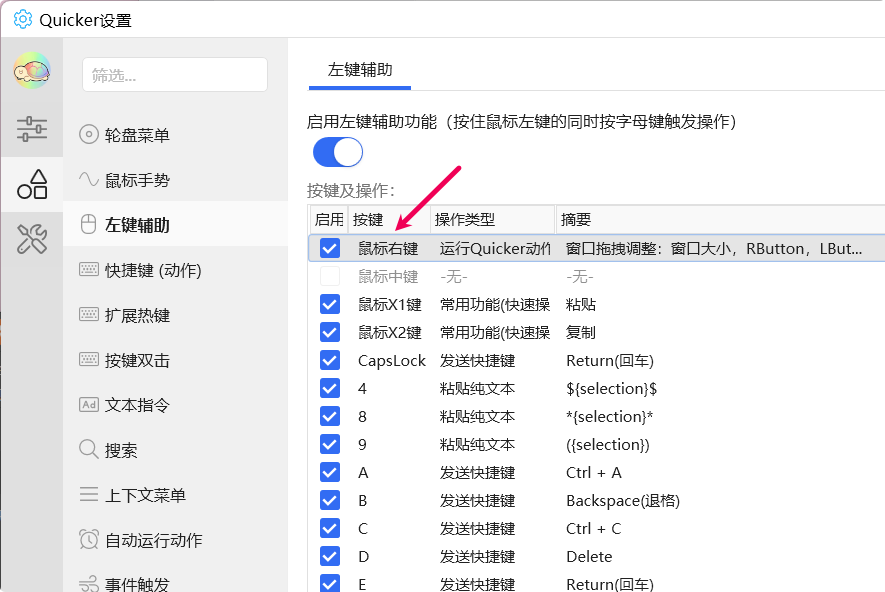The image size is (885, 592).
Task: Click 运行Quicker动作 operation type cell
Action: coord(495,248)
